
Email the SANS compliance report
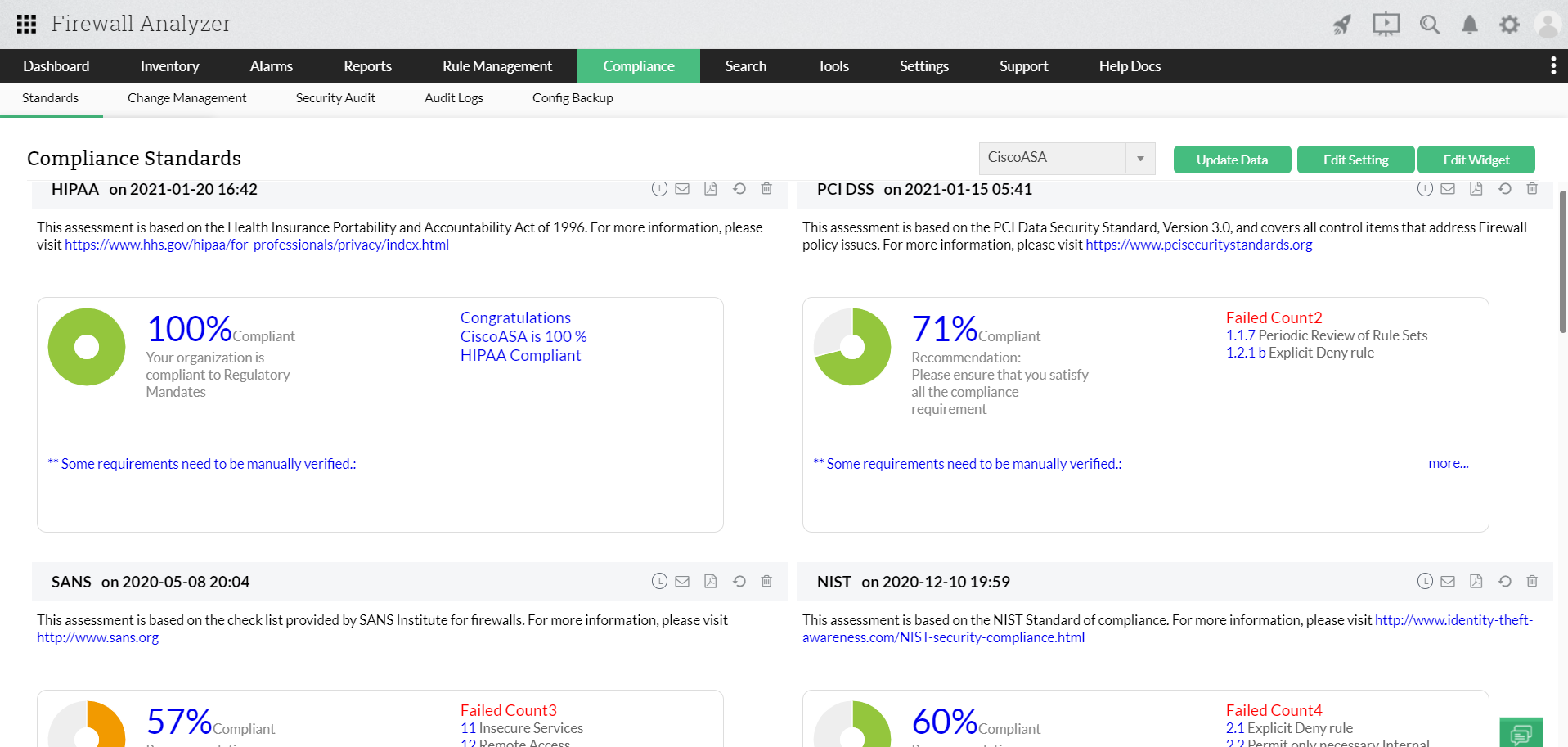point(682,582)
